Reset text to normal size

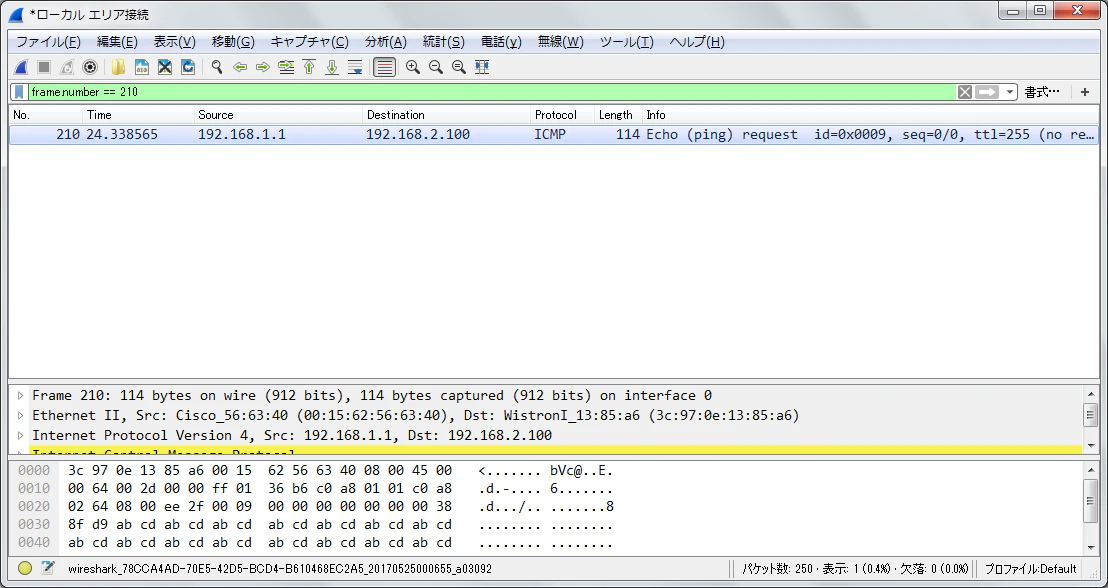click(459, 67)
